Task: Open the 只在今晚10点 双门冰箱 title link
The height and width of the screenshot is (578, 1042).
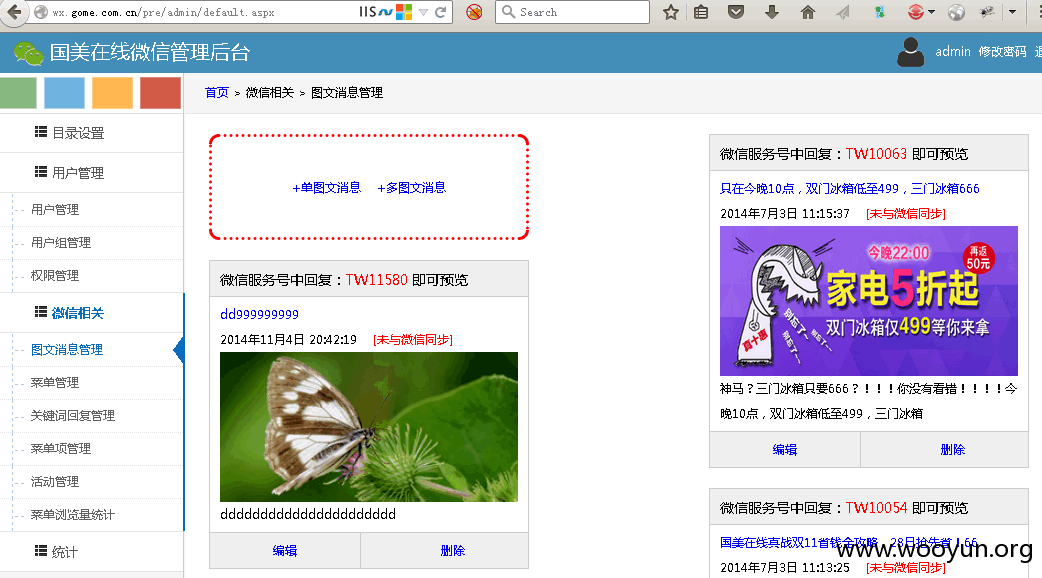Action: [849, 189]
